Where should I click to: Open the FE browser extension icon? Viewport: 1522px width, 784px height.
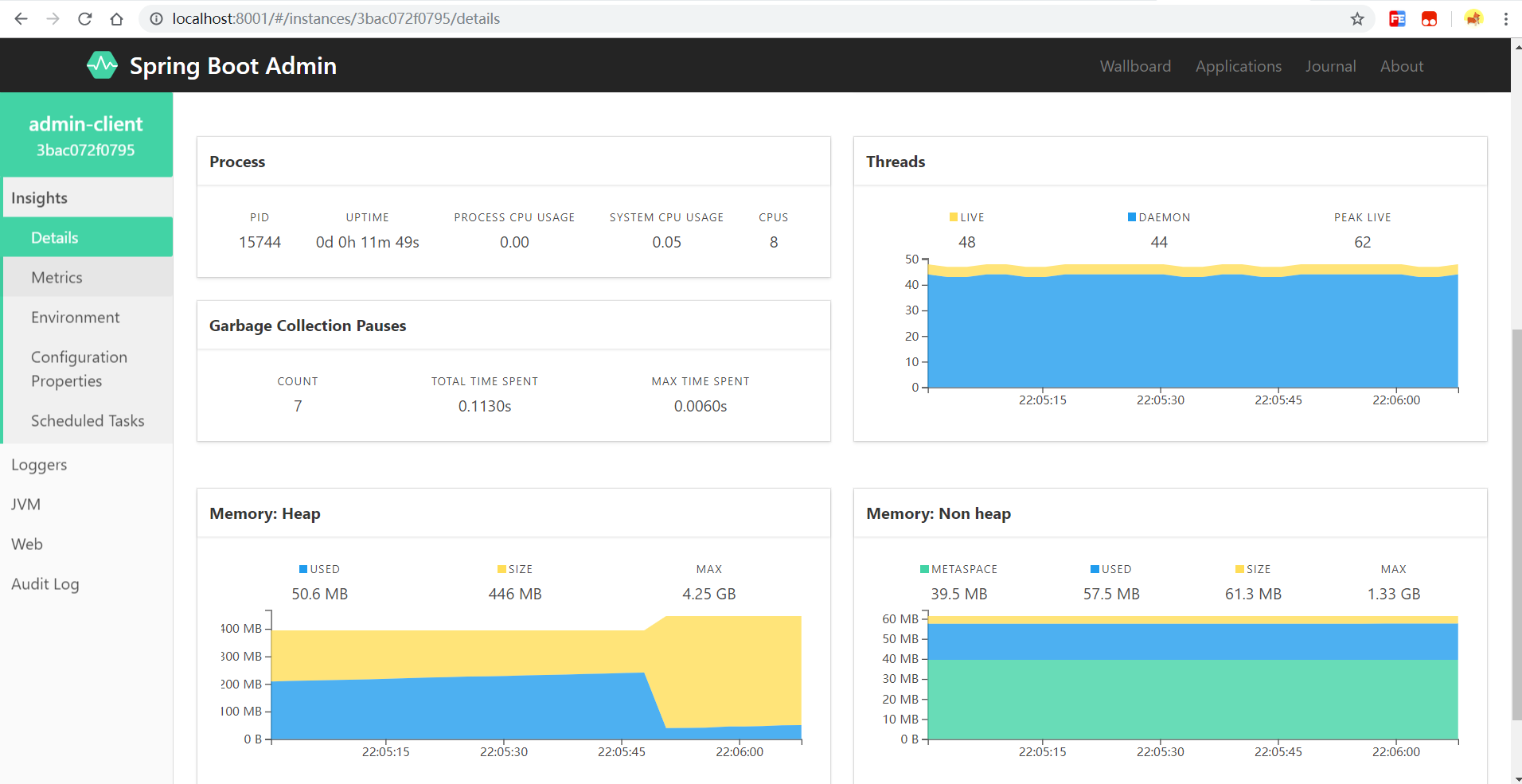1397,18
